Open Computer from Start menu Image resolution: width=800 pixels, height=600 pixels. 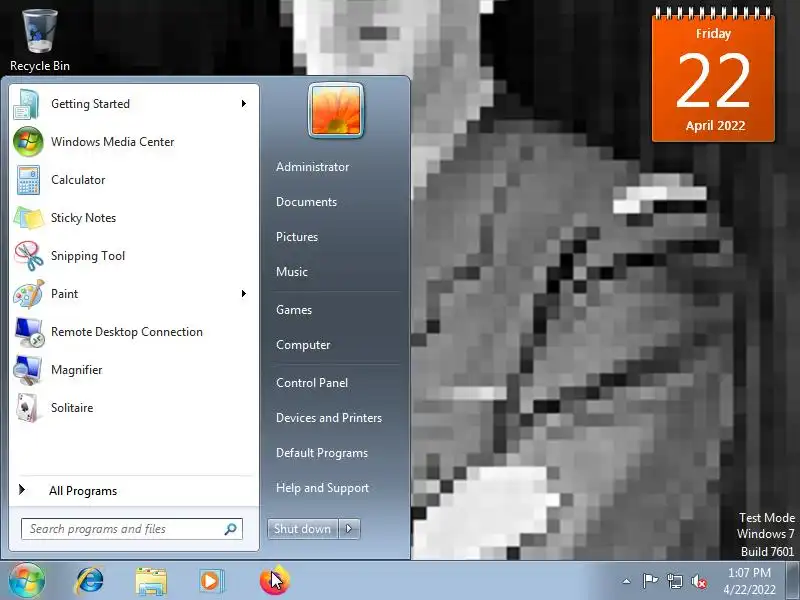[303, 345]
